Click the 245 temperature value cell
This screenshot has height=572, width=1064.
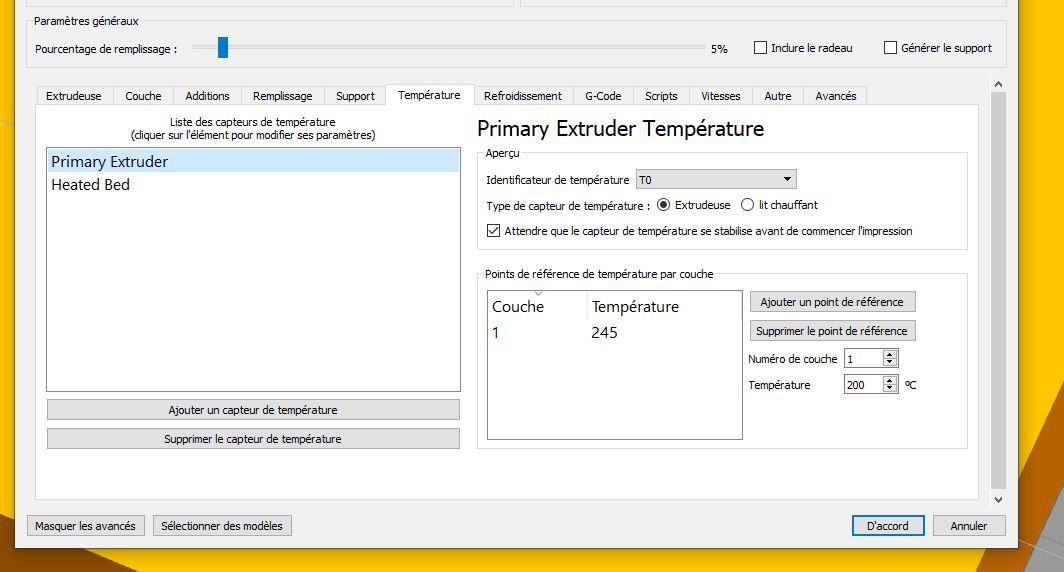click(604, 332)
